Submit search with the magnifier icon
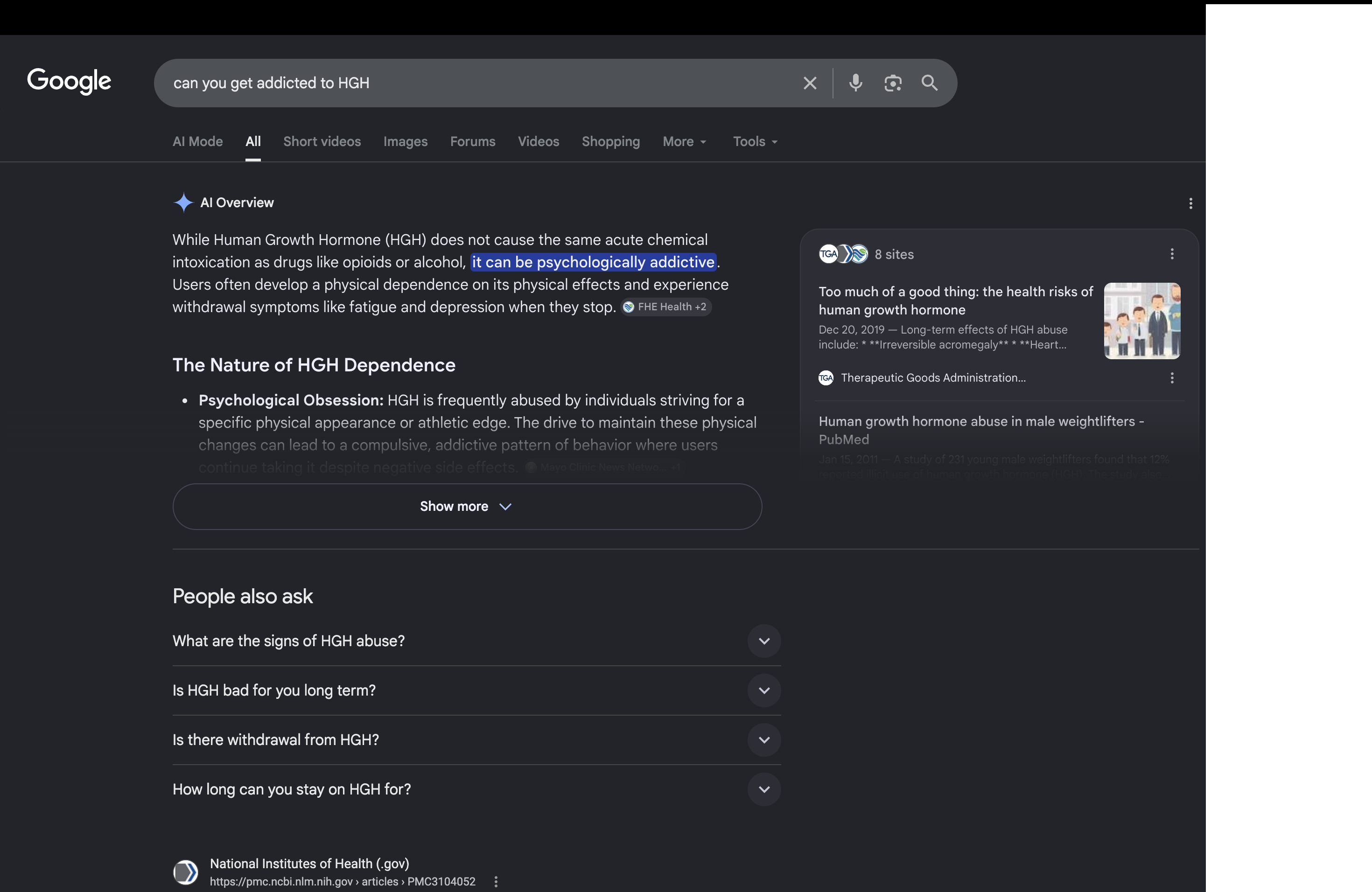The image size is (1372, 892). (929, 83)
